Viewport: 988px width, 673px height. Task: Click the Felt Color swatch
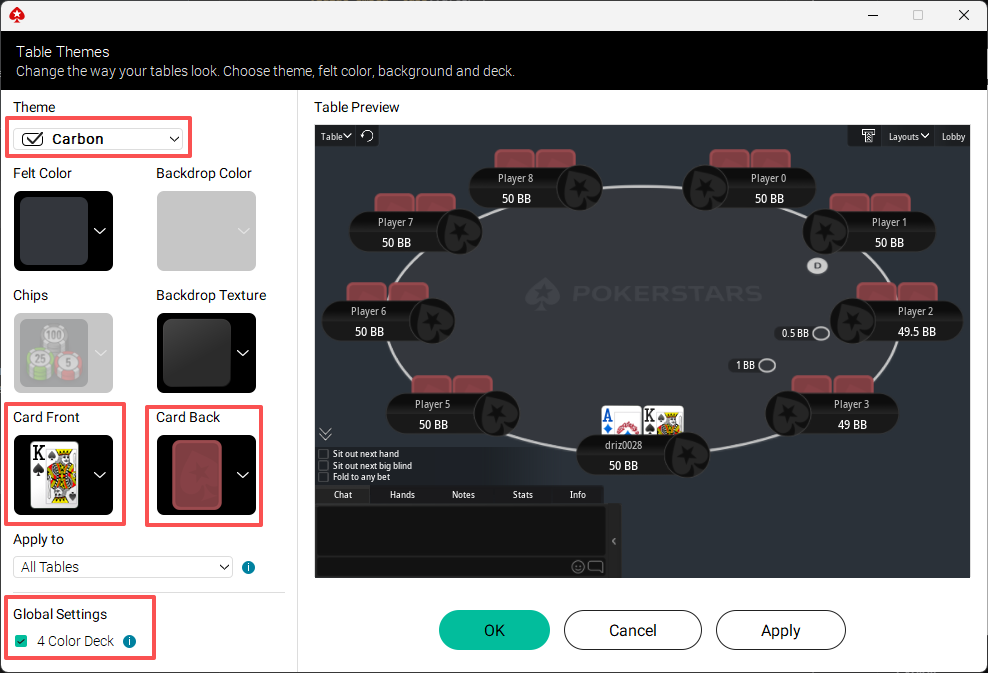[54, 231]
